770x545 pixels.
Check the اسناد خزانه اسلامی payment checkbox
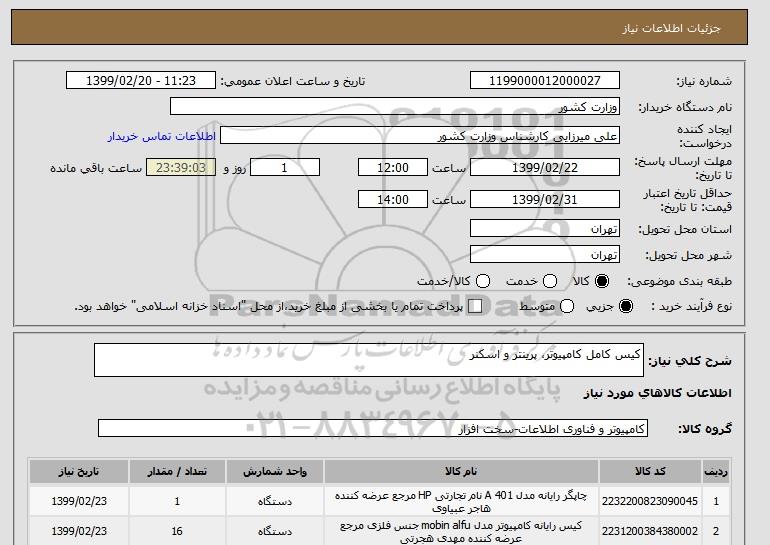[x=475, y=306]
